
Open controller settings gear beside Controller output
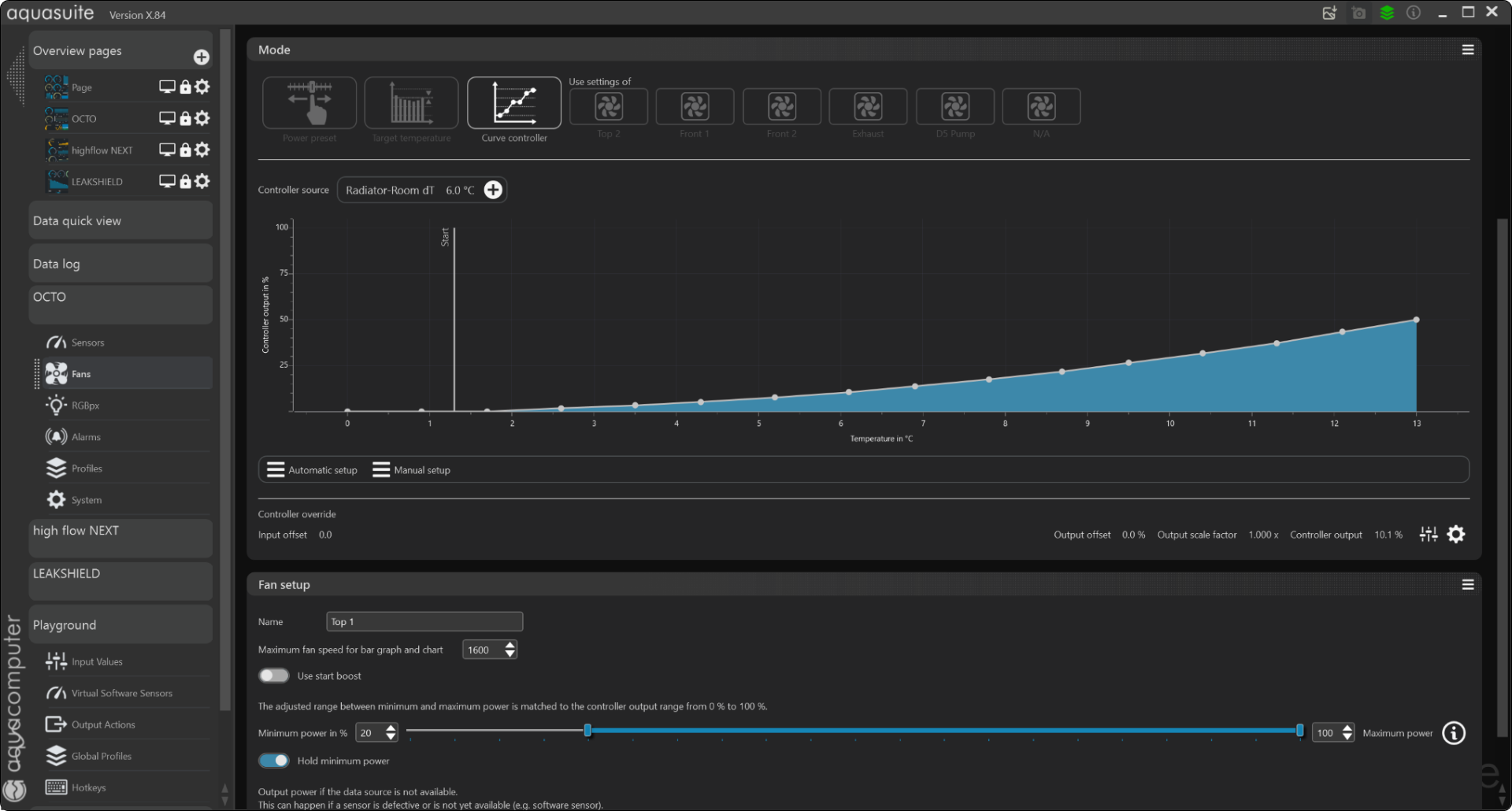[1456, 535]
